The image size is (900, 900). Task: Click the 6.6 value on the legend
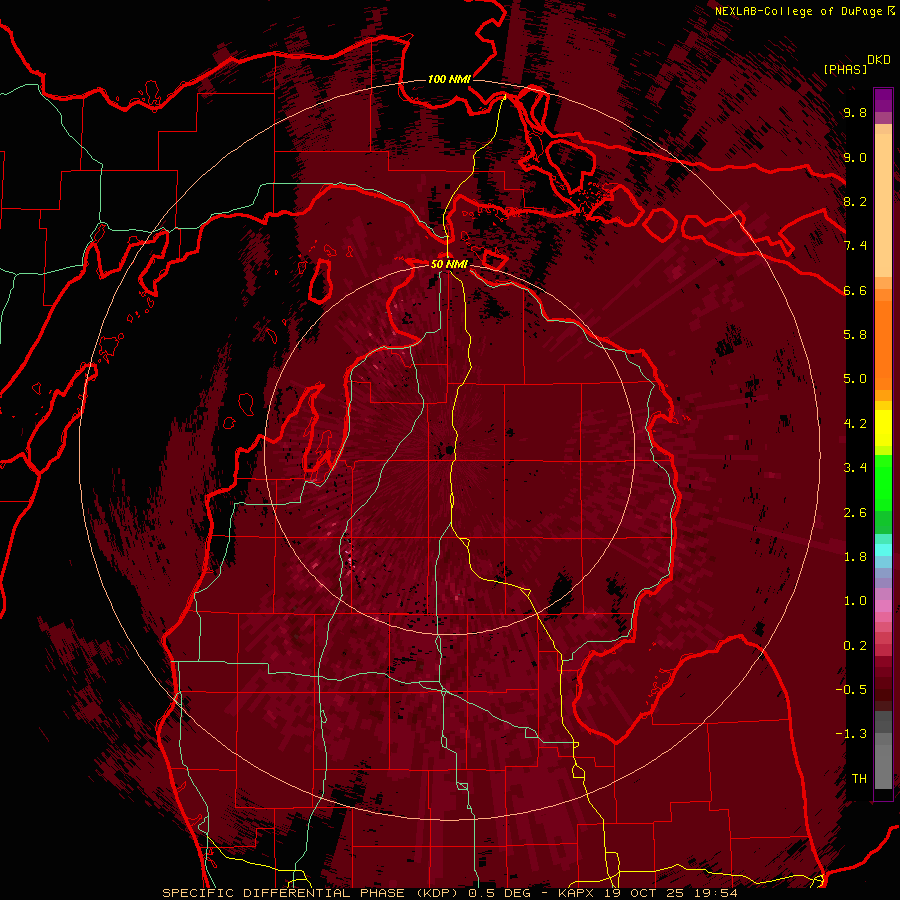[855, 290]
